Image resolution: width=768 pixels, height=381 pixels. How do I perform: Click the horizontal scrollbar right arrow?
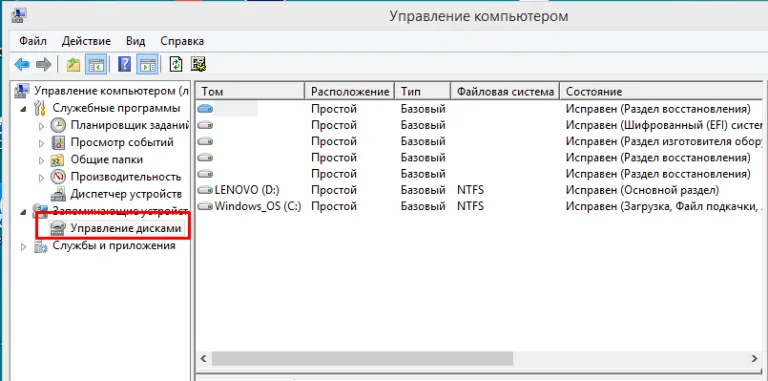coord(755,358)
